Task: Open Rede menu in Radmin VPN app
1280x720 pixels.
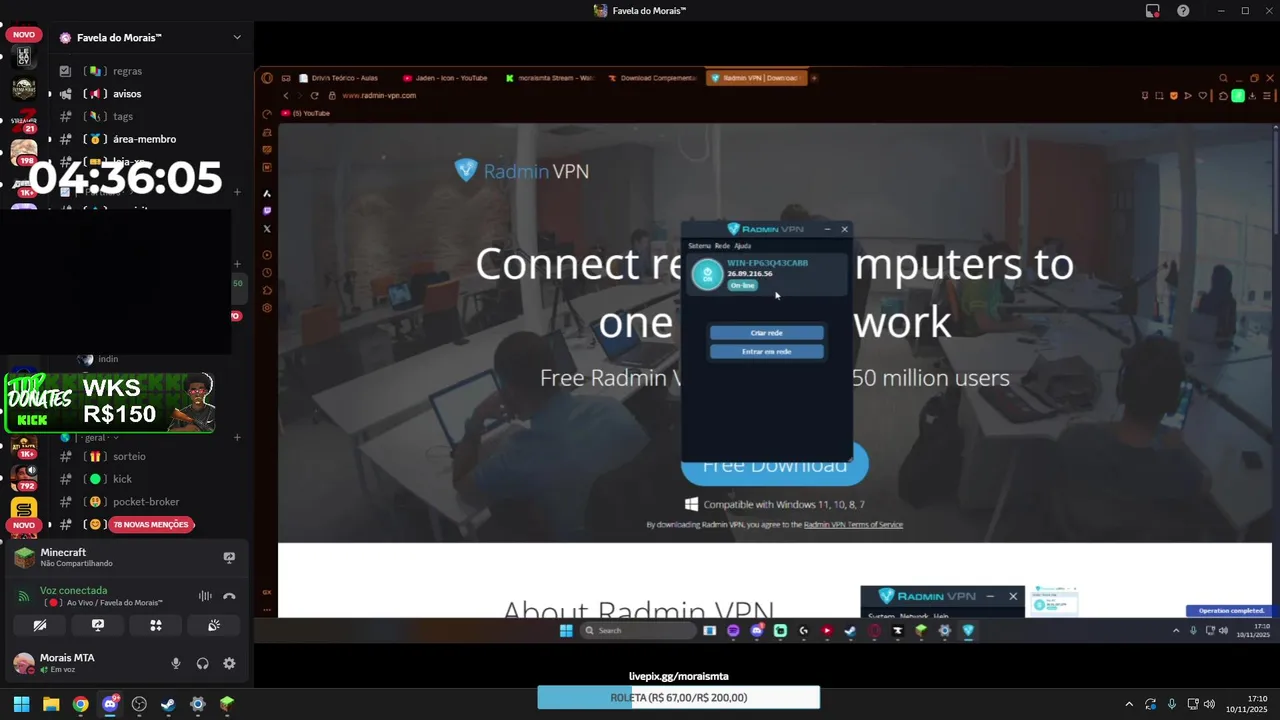Action: (x=722, y=246)
